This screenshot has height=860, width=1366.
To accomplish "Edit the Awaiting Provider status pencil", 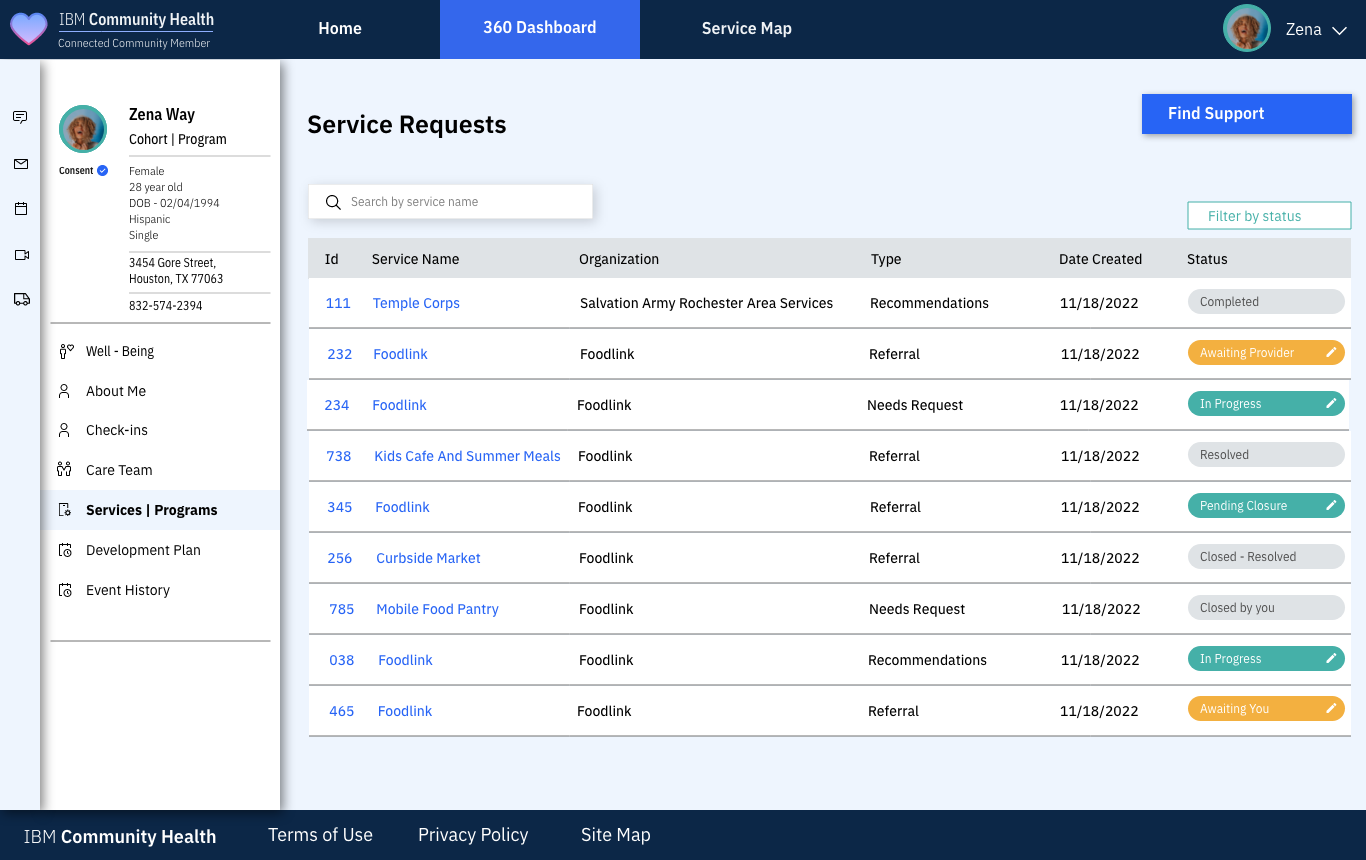I will click(x=1331, y=352).
